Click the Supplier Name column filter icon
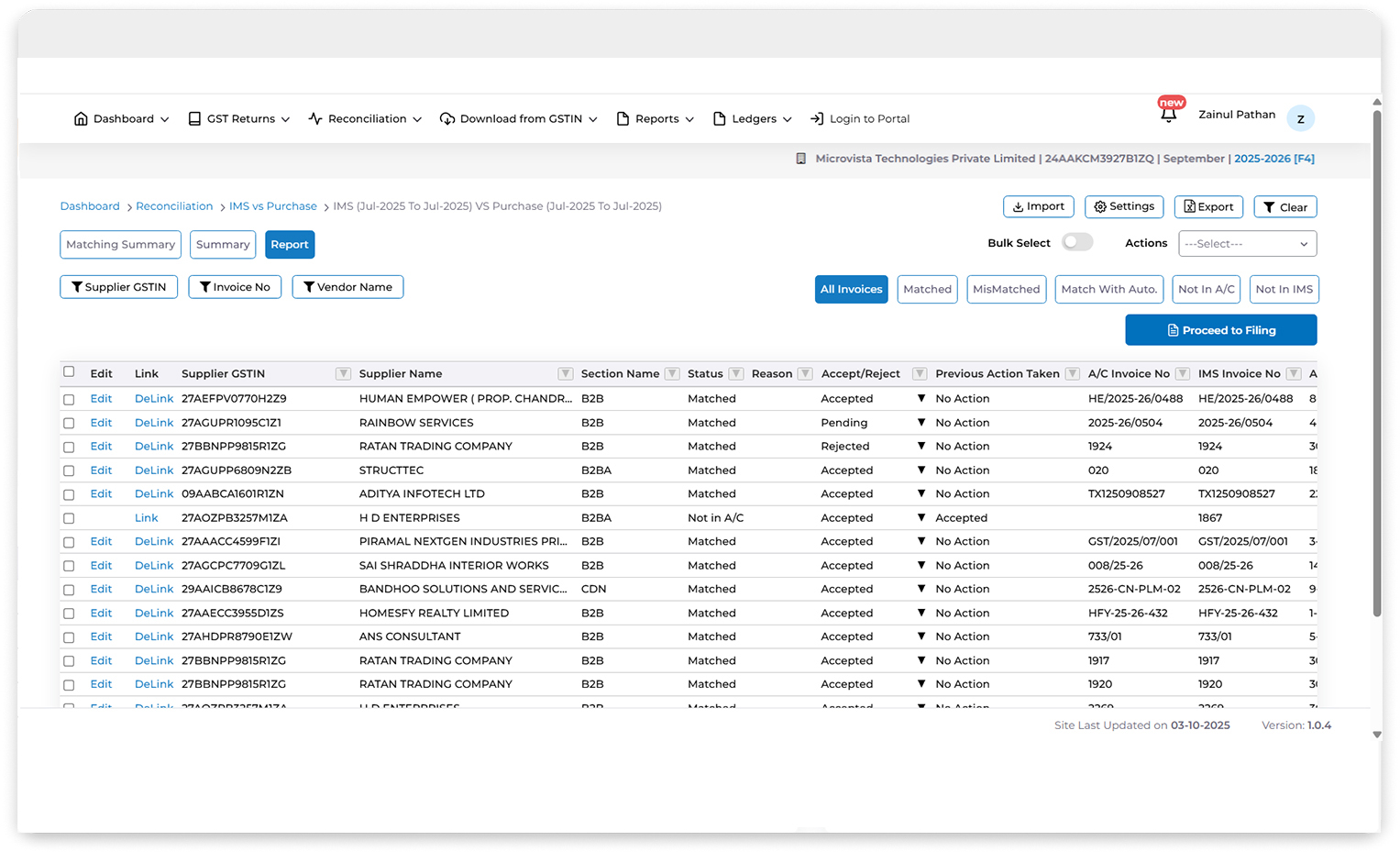The height and width of the screenshot is (852, 1400). click(566, 373)
